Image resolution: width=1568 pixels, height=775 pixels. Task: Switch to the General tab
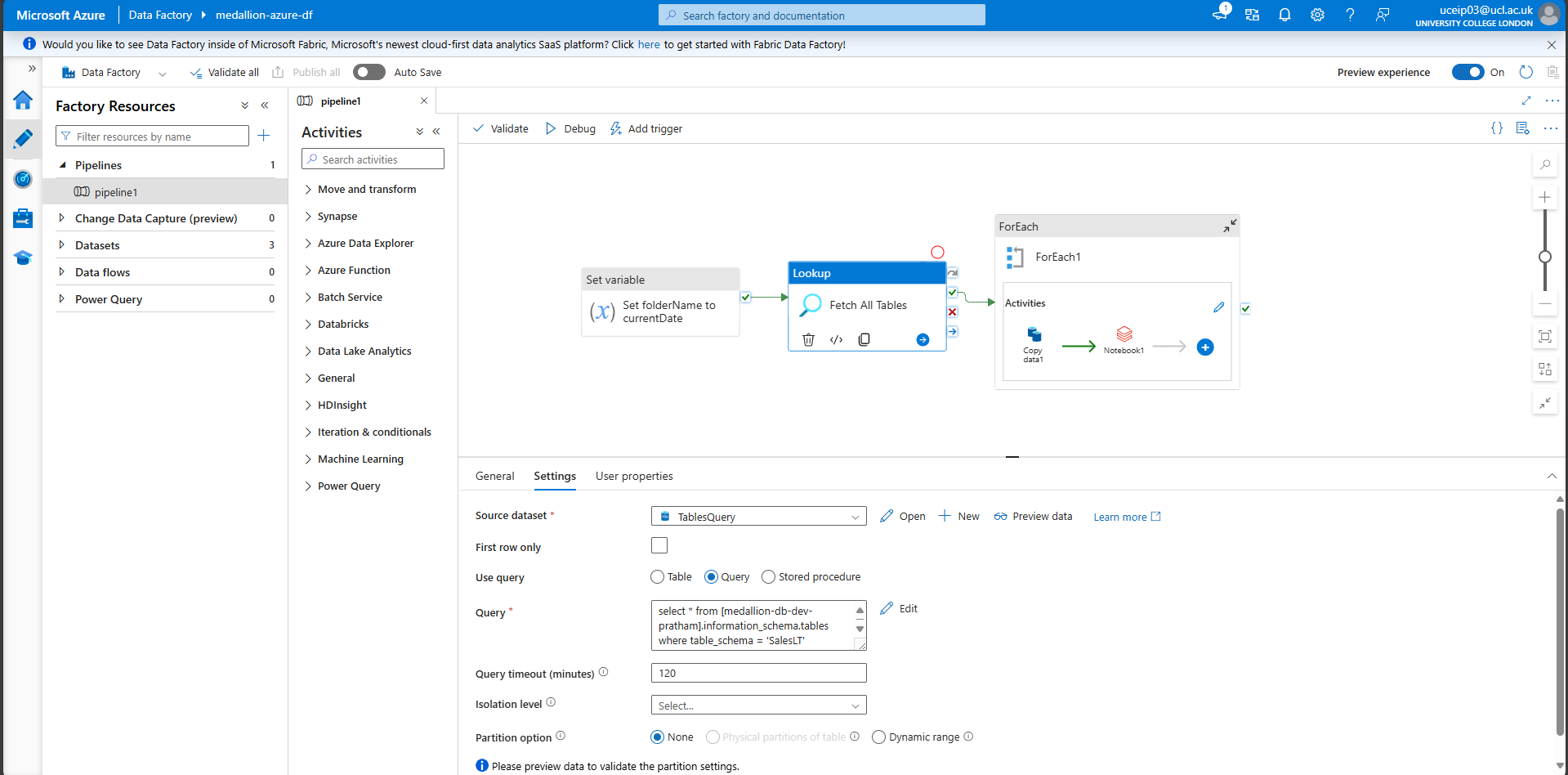(x=494, y=477)
